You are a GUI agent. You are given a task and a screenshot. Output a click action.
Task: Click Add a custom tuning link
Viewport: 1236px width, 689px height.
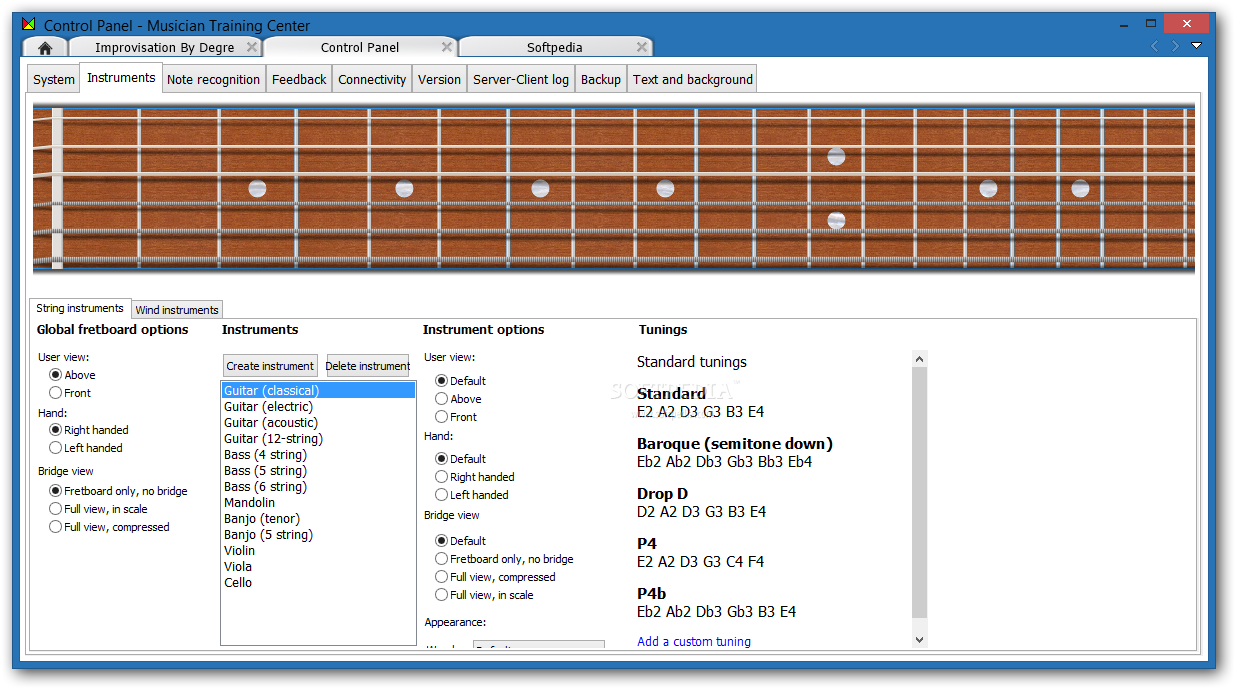coord(694,642)
